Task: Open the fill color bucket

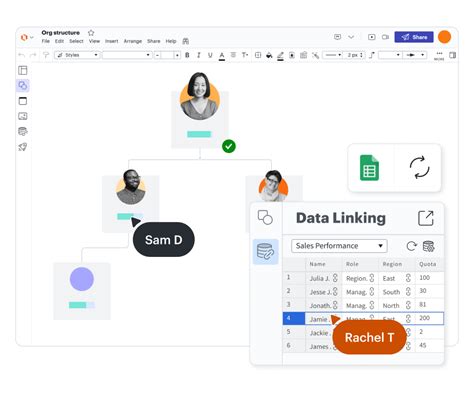Action: (x=269, y=55)
